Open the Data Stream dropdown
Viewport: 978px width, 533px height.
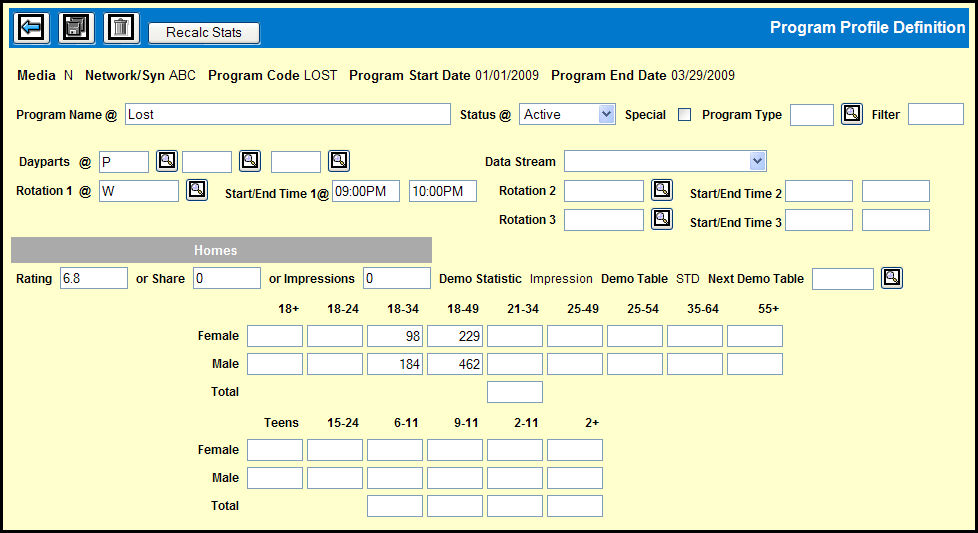pyautogui.click(x=665, y=161)
